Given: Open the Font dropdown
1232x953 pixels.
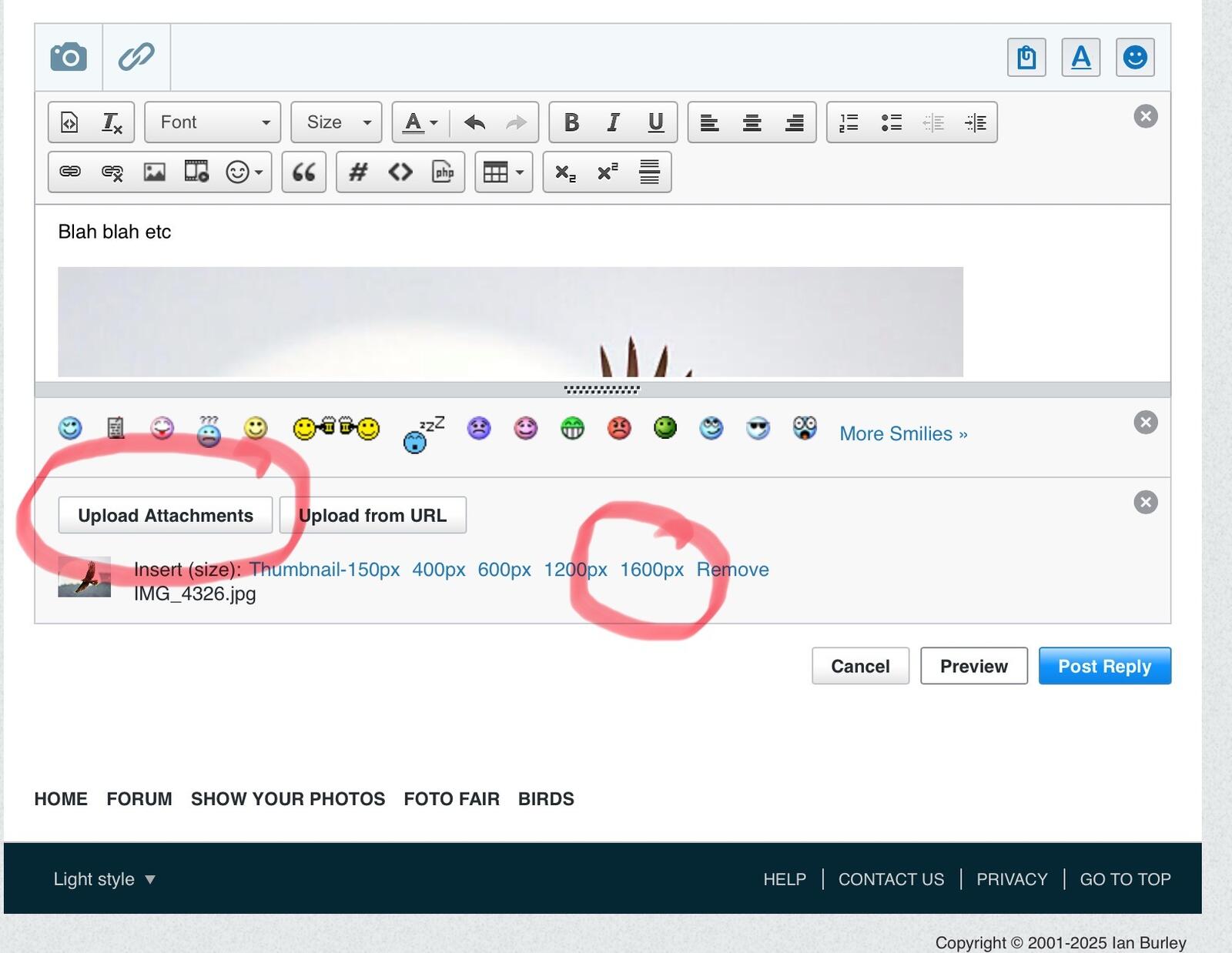Looking at the screenshot, I should click(213, 122).
